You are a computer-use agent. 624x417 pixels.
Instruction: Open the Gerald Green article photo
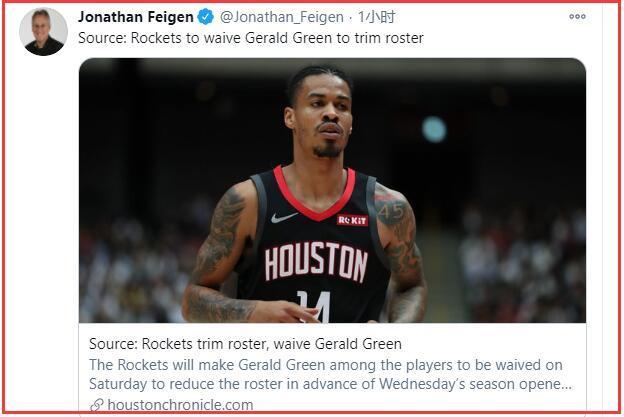(x=332, y=190)
